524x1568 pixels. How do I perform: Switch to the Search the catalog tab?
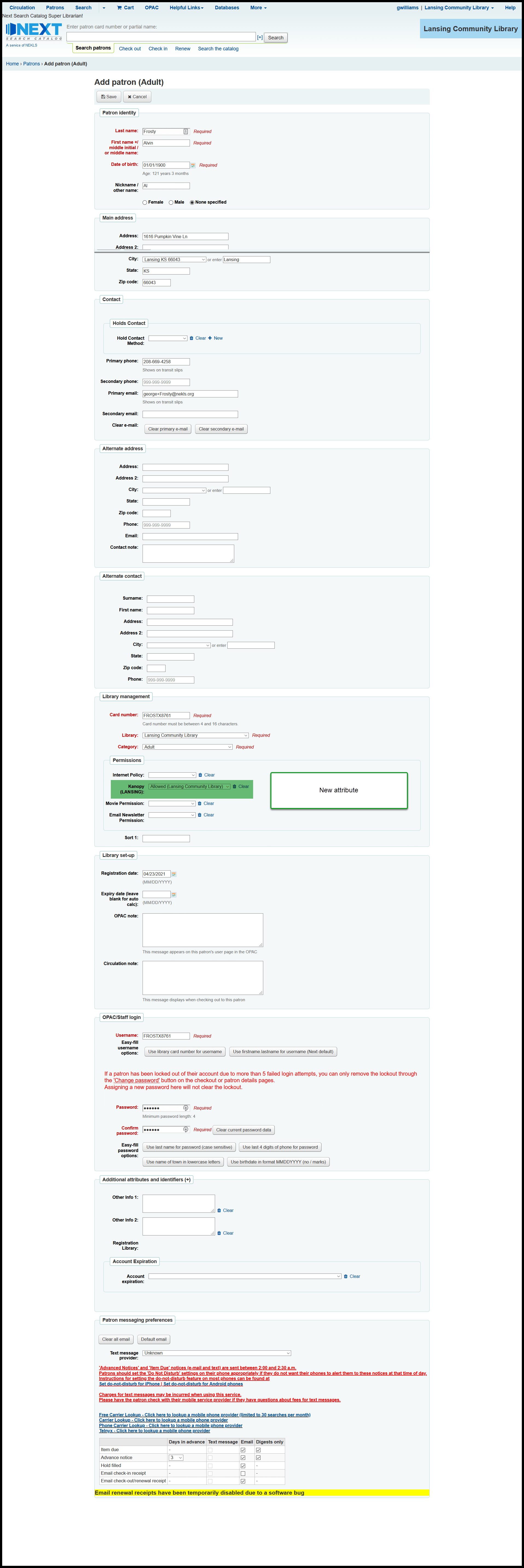click(218, 49)
